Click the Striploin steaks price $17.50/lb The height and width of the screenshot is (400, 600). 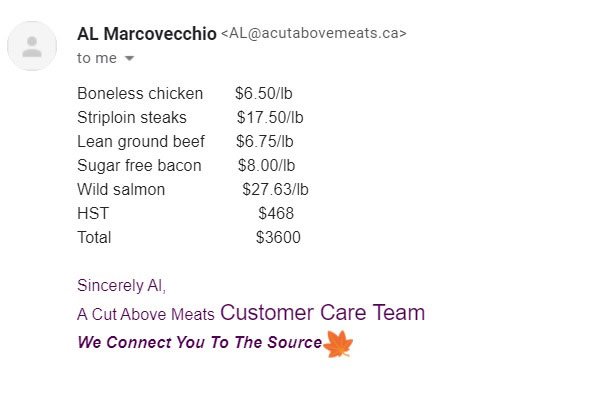coord(270,118)
